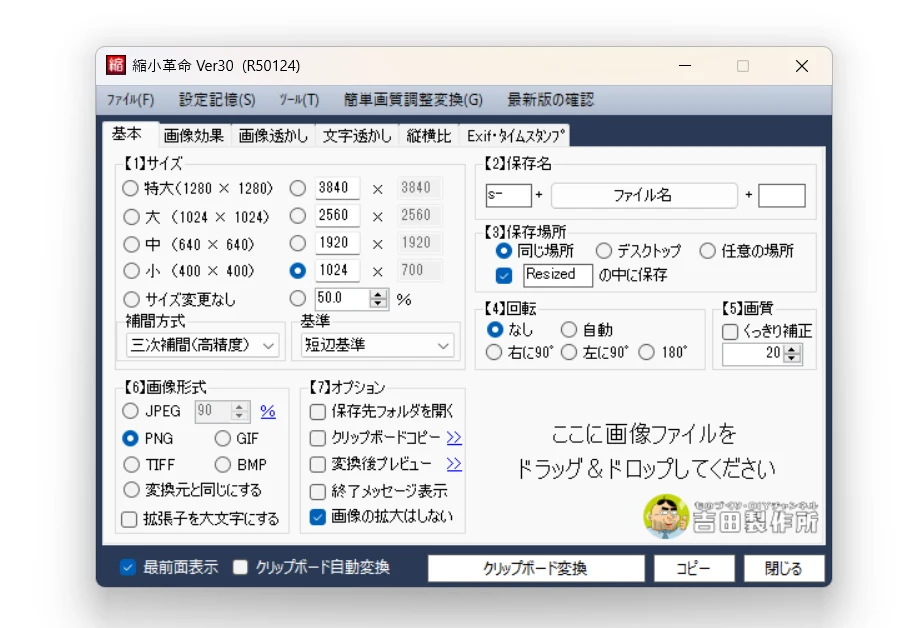Switch to the 画像効果 tab
Image resolution: width=920 pixels, height=628 pixels.
point(194,136)
